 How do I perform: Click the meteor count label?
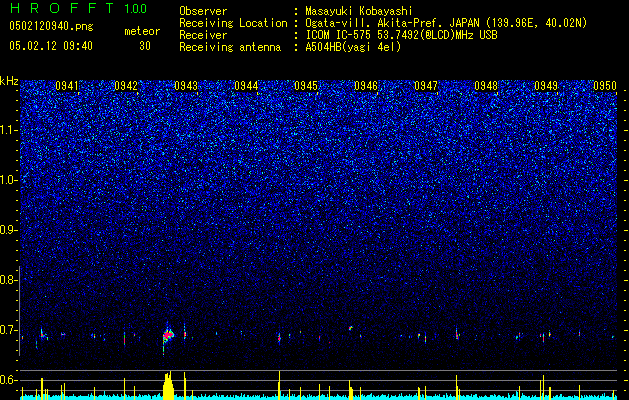tap(142, 31)
